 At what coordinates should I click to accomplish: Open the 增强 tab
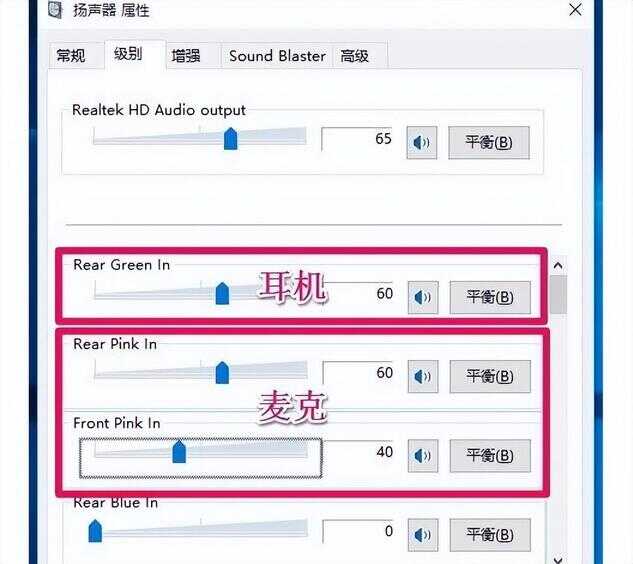coord(187,56)
